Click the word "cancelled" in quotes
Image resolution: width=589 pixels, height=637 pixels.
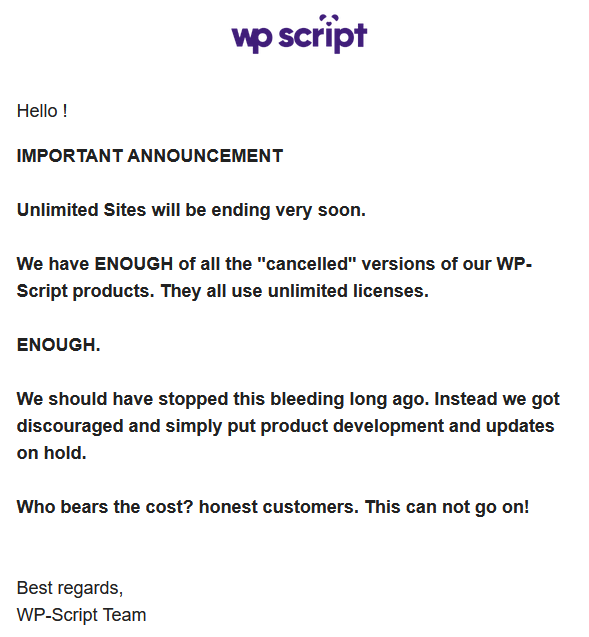(x=307, y=264)
